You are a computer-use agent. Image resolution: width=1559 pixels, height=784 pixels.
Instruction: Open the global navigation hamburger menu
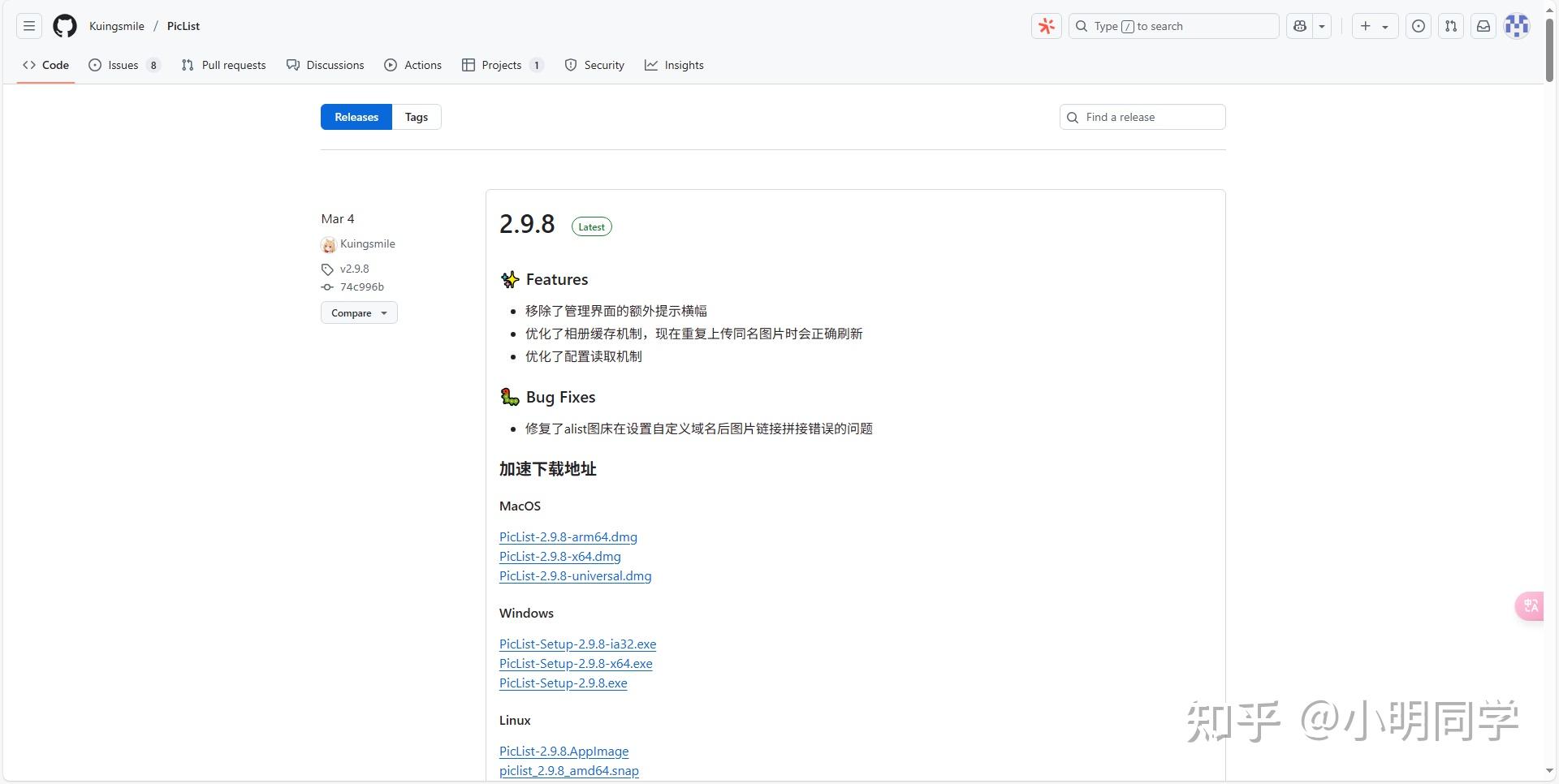tap(28, 26)
